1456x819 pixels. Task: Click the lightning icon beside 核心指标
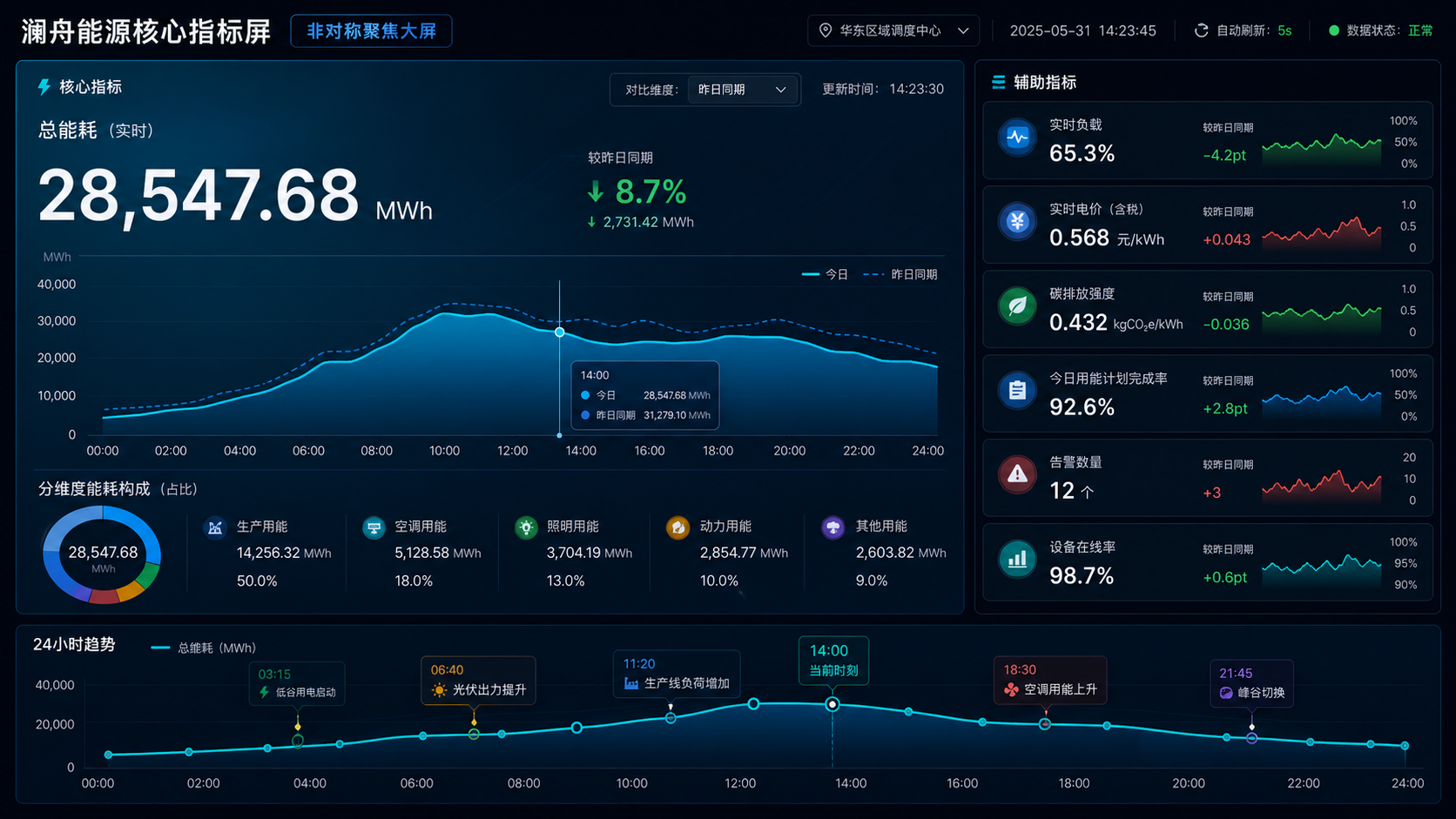(x=44, y=87)
